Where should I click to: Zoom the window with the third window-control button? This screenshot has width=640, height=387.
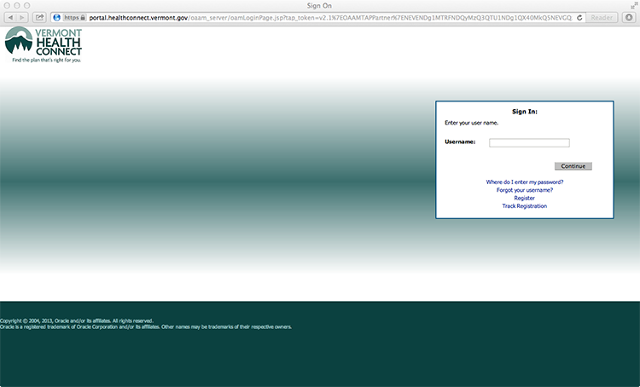click(x=27, y=5)
